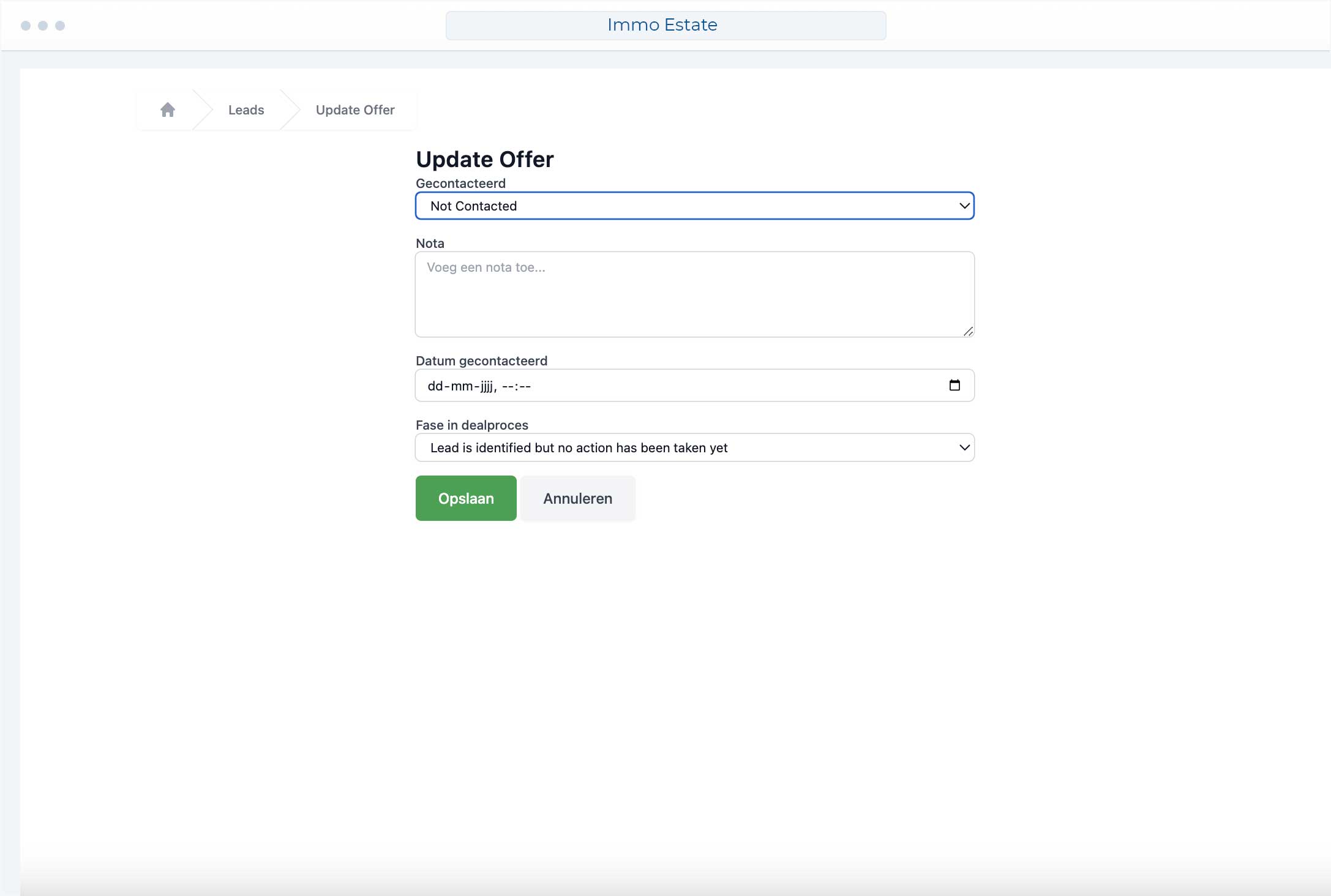Expand the Gecontacteerd dropdown chevron
The height and width of the screenshot is (896, 1331).
click(x=964, y=206)
